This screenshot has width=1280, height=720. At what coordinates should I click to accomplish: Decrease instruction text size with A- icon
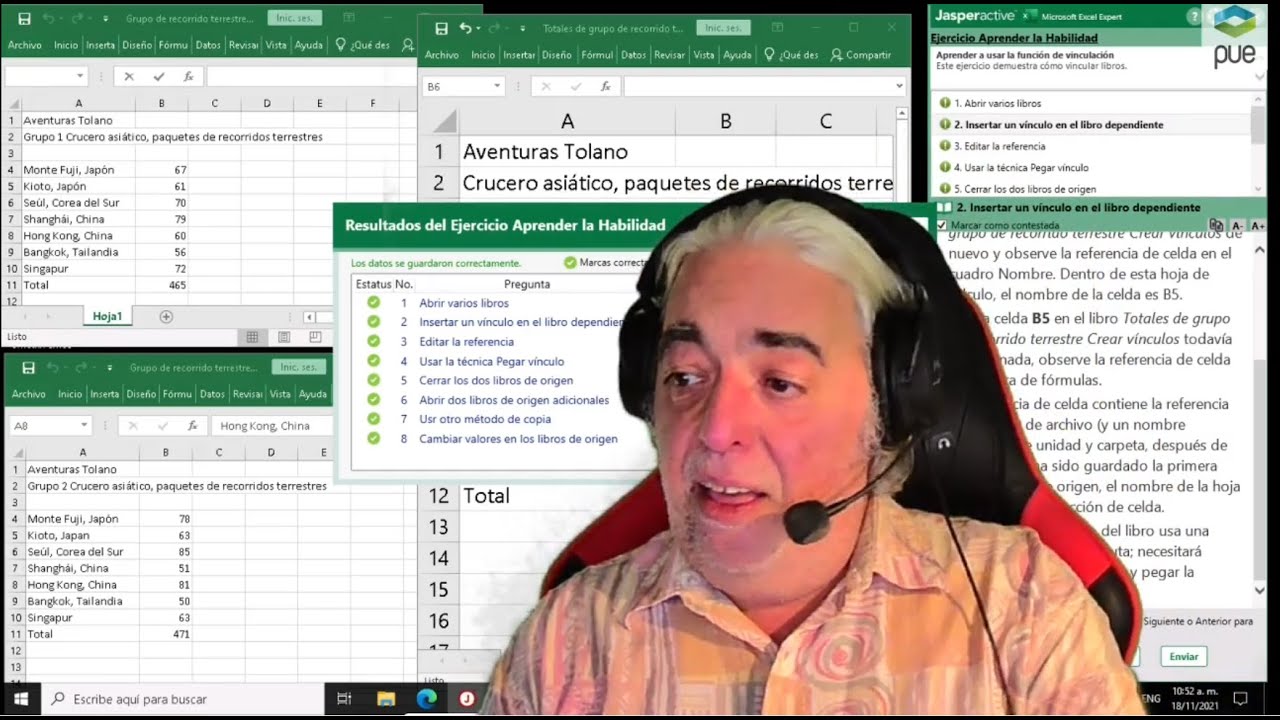(1237, 226)
